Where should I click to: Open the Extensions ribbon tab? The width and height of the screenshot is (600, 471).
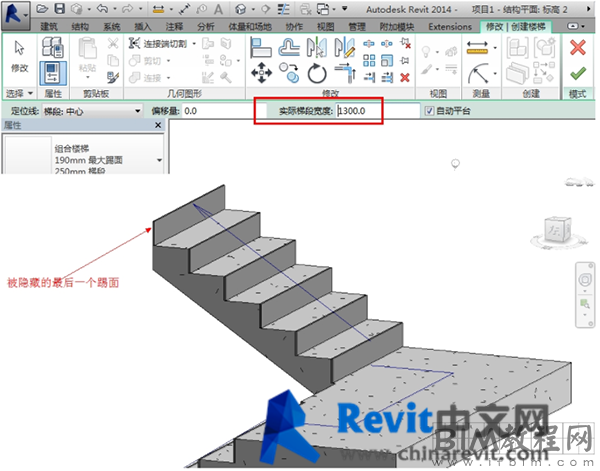450,26
